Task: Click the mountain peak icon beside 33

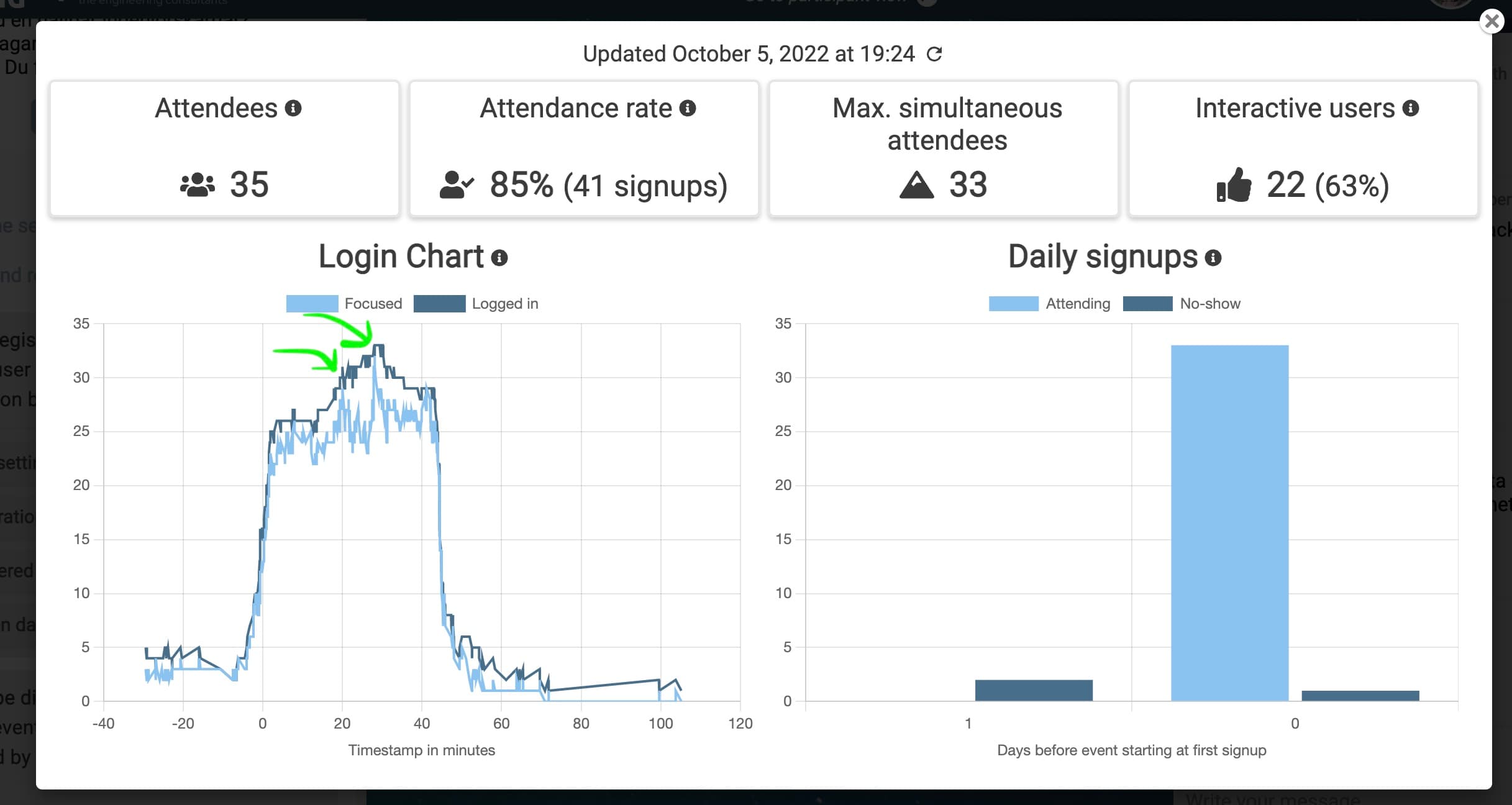Action: [916, 185]
